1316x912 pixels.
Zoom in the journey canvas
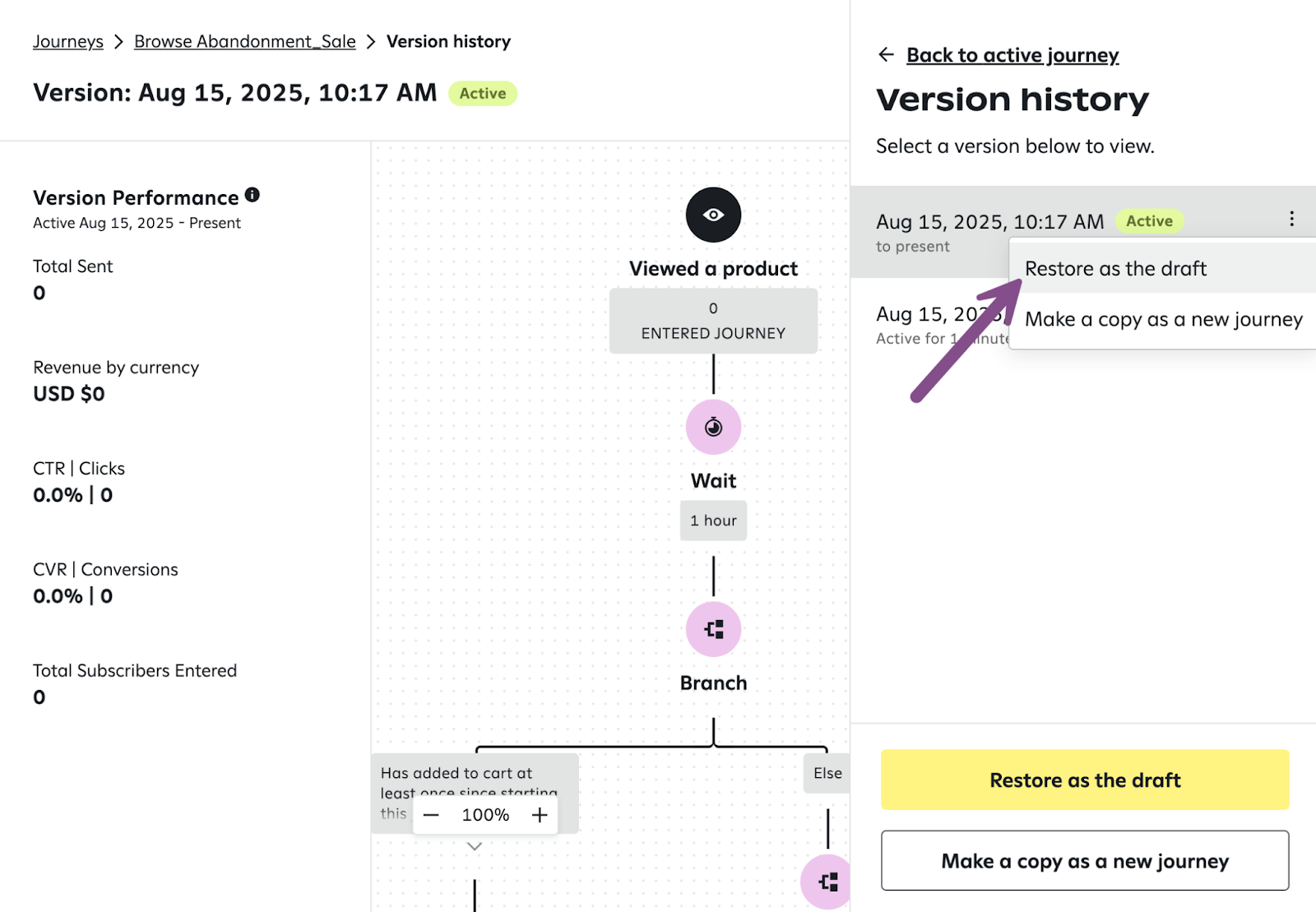coord(540,815)
